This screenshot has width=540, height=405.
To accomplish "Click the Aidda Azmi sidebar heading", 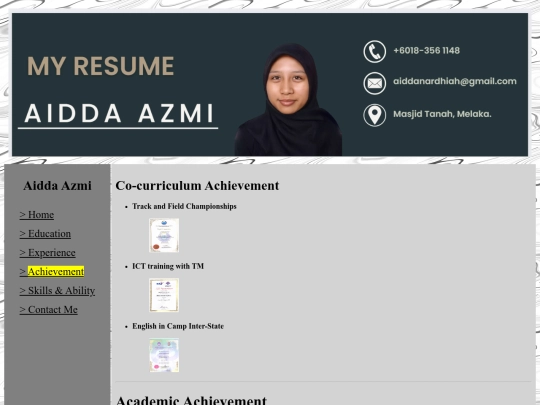I will (58, 186).
